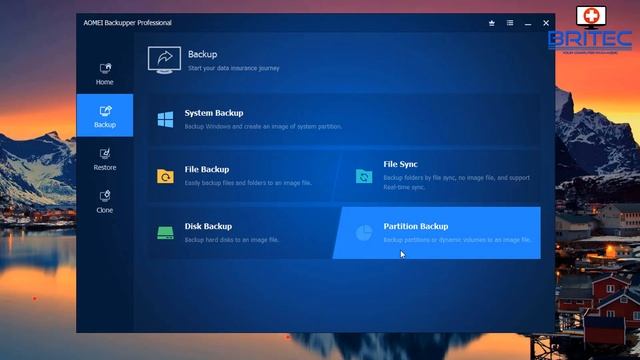
Task: Click the Windows logo System Backup icon
Action: click(x=165, y=120)
